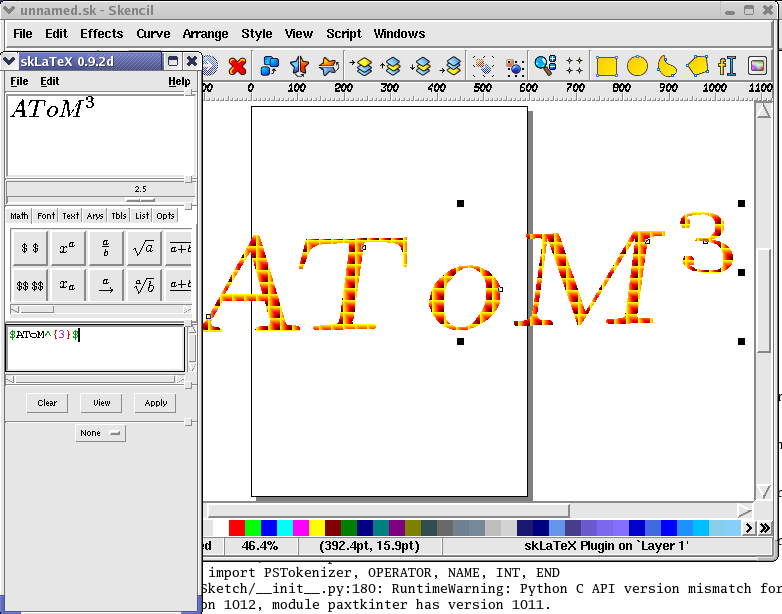Image resolution: width=782 pixels, height=614 pixels.
Task: Switch to the Opts tab
Action: pyautogui.click(x=165, y=215)
